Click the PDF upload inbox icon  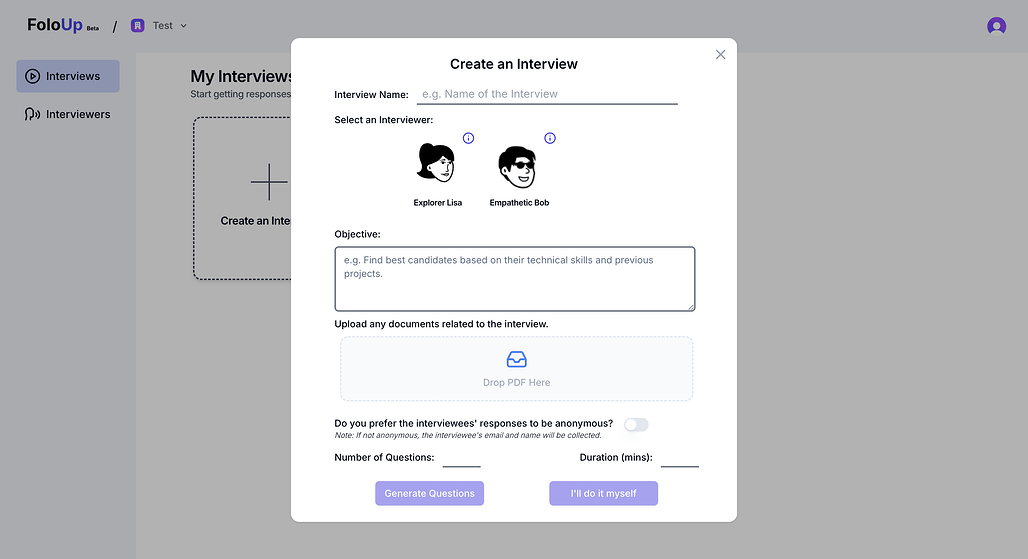click(x=517, y=359)
